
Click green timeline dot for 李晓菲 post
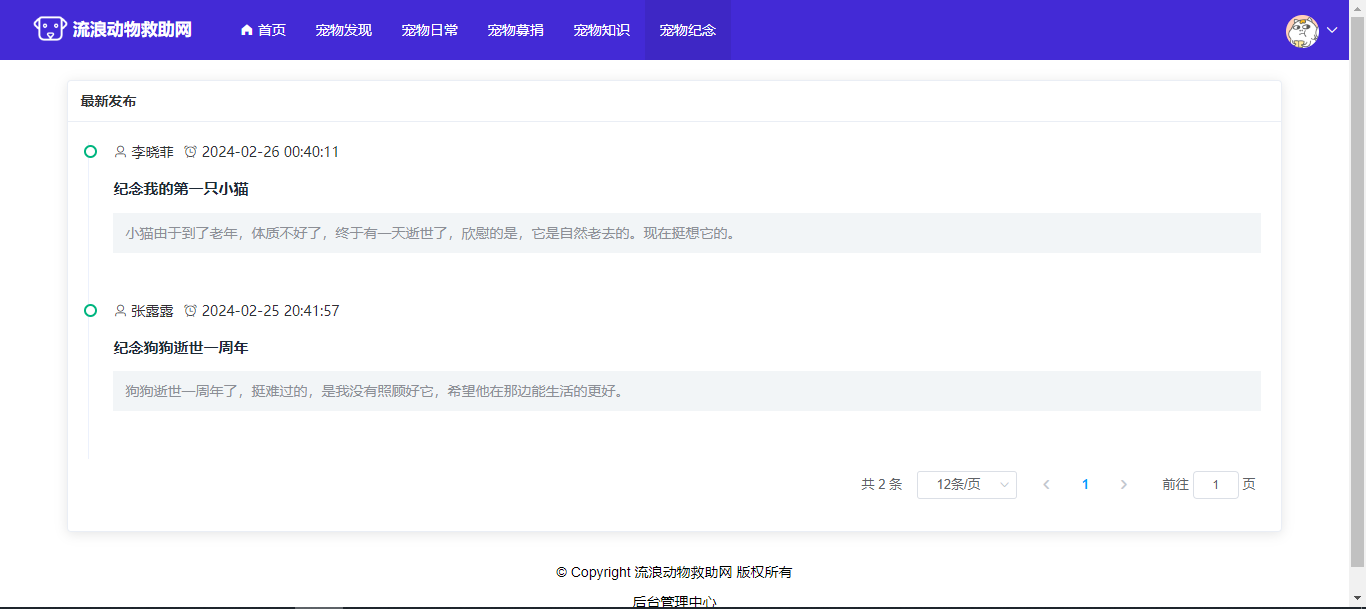point(90,152)
